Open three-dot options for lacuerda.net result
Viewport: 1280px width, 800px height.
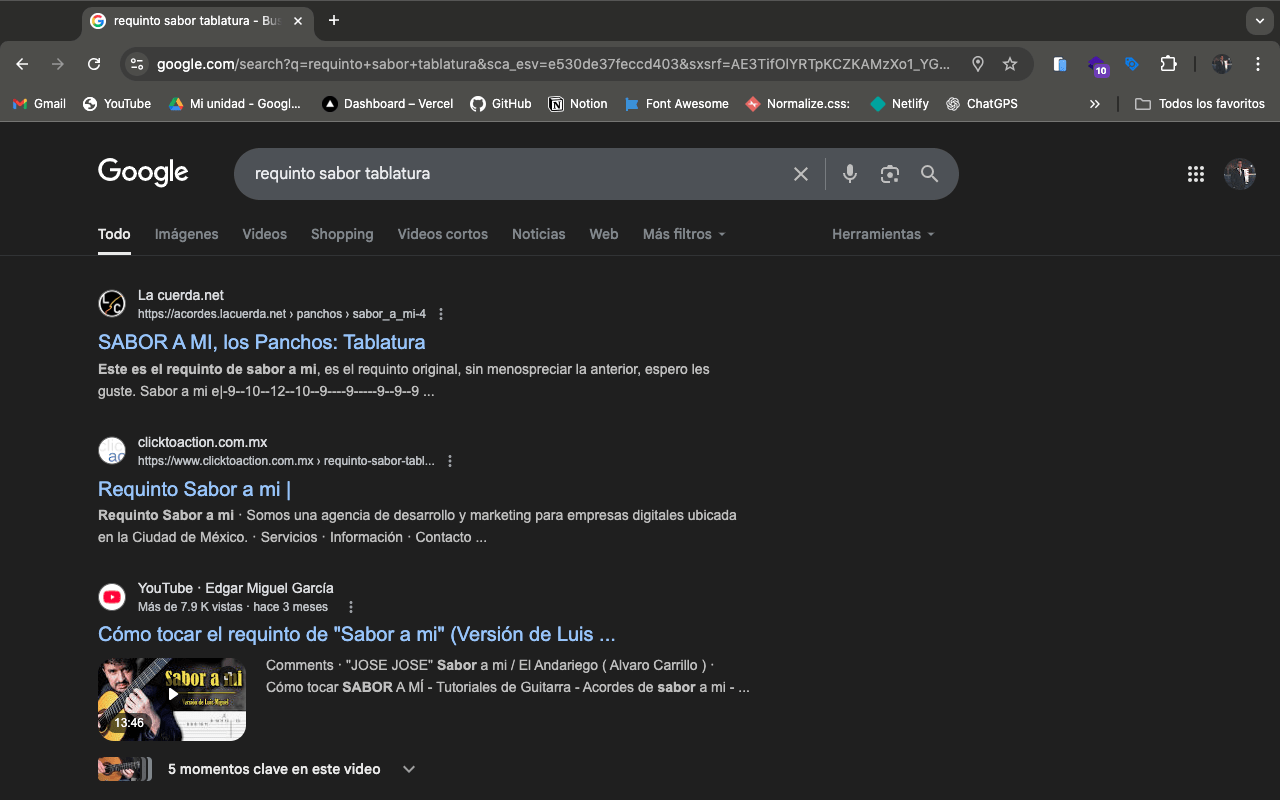coord(441,314)
